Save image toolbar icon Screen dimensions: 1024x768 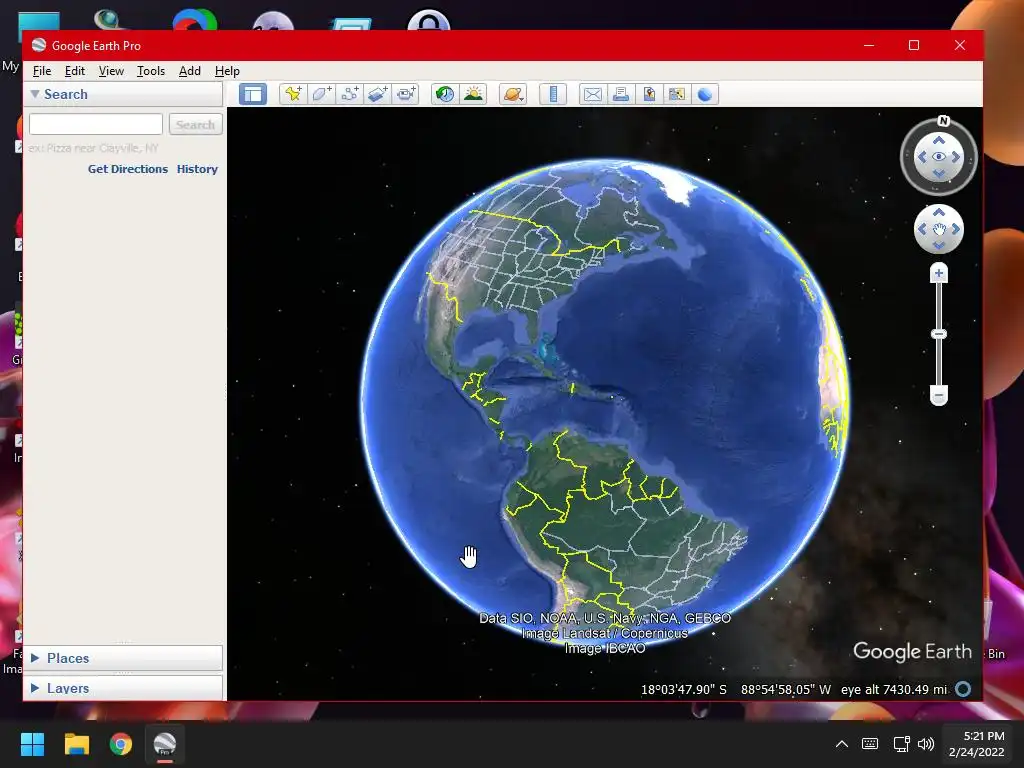648,94
